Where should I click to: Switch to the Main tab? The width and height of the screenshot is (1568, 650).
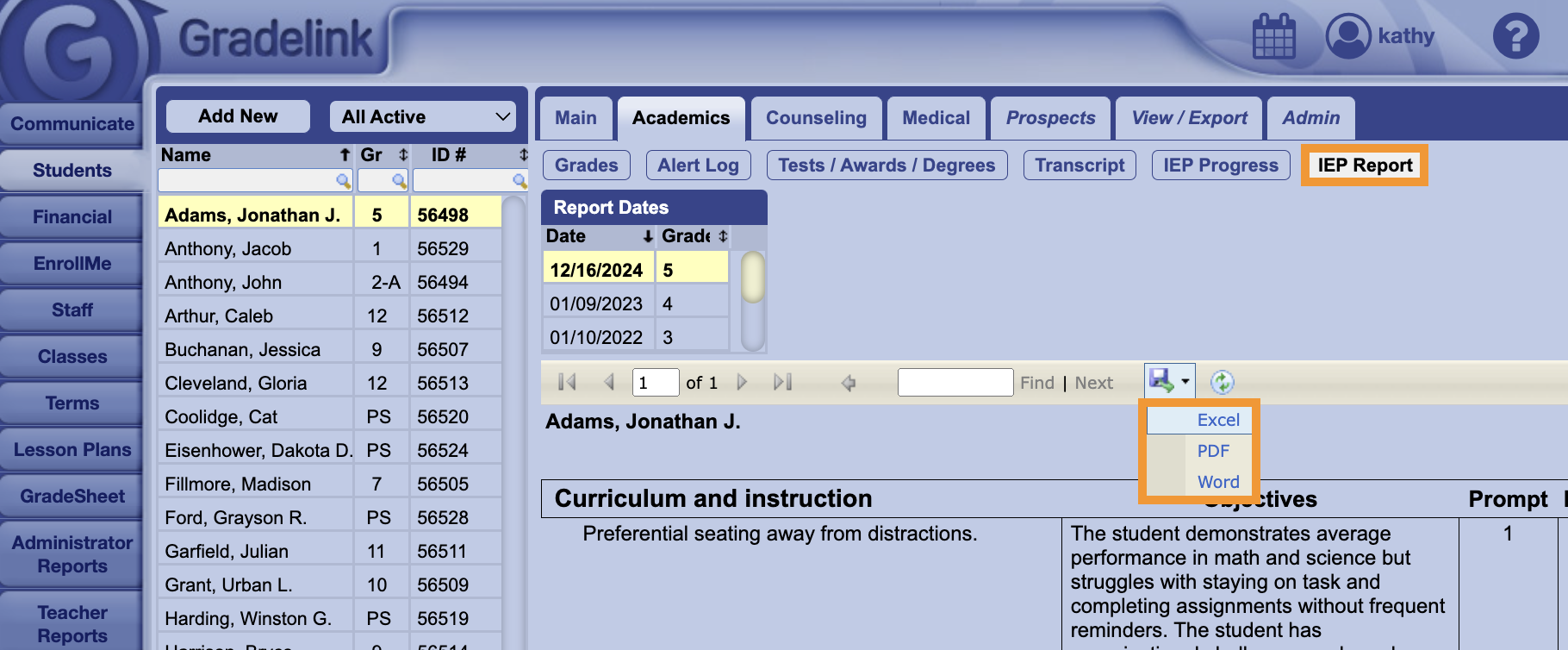pos(576,118)
